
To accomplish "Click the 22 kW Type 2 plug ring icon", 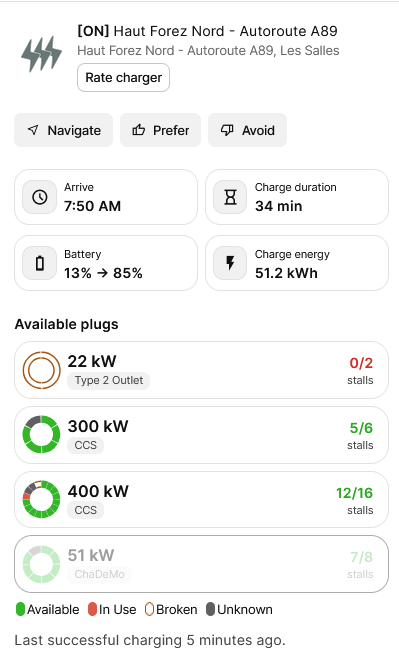I will (x=41, y=370).
